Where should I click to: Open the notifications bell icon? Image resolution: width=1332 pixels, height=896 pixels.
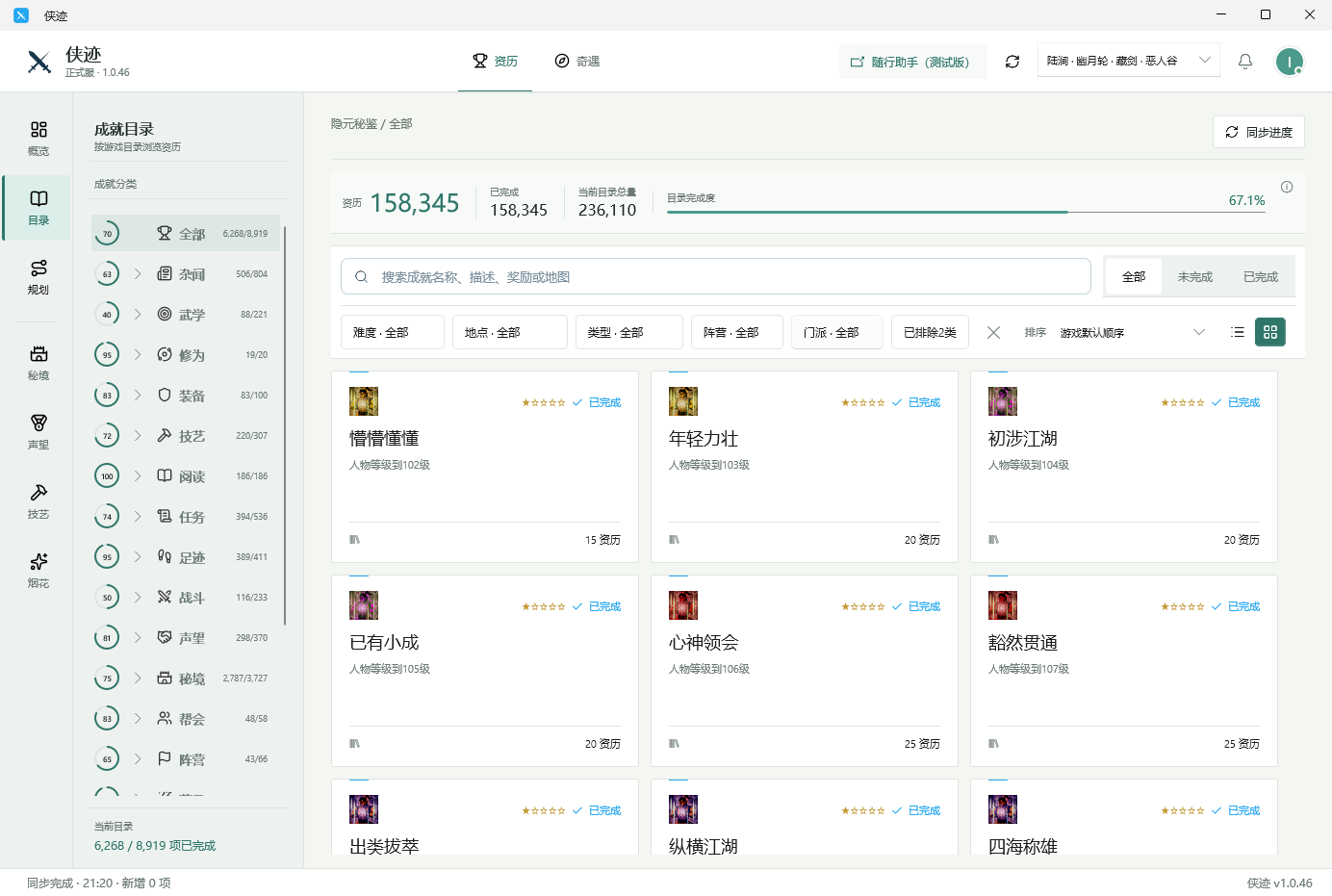(x=1245, y=62)
